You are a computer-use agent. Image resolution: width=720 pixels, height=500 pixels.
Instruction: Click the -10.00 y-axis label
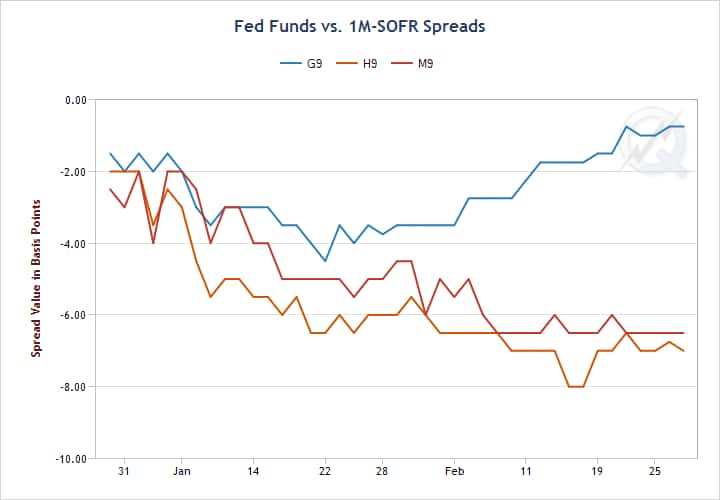pos(72,458)
